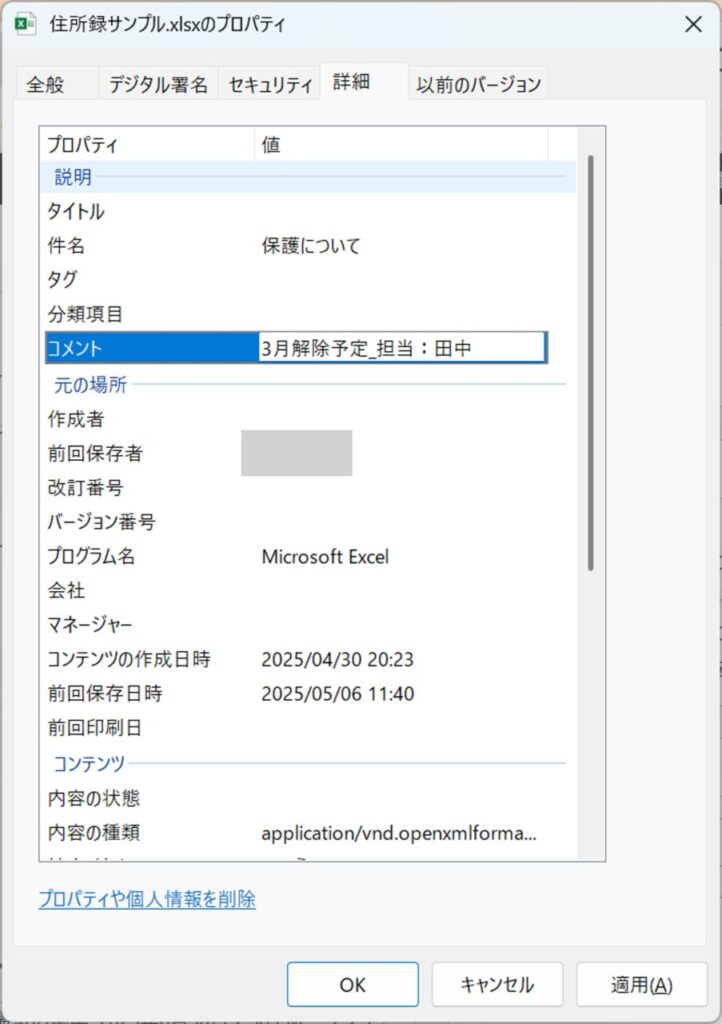Select the プログラム名 property row
This screenshot has height=1024, width=722.
pyautogui.click(x=307, y=556)
